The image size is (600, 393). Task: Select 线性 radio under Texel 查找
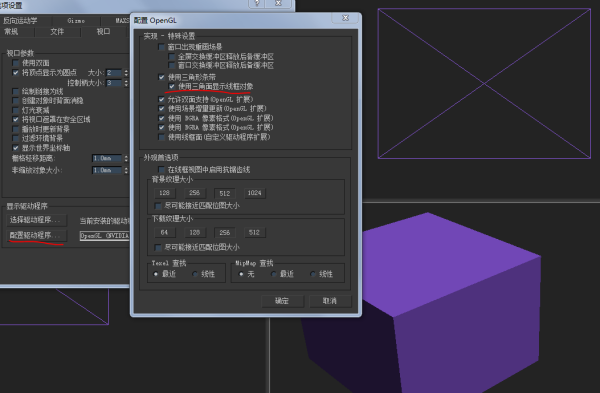click(x=195, y=274)
